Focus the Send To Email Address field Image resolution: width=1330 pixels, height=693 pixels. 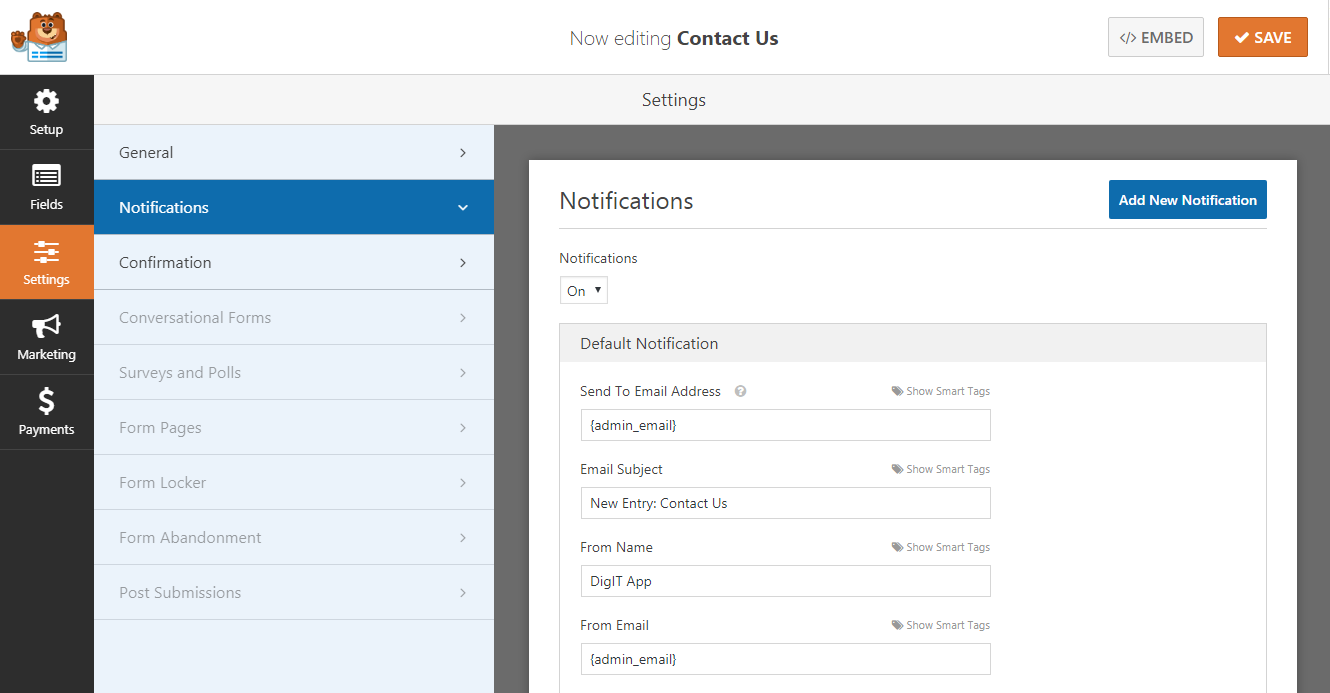(785, 425)
